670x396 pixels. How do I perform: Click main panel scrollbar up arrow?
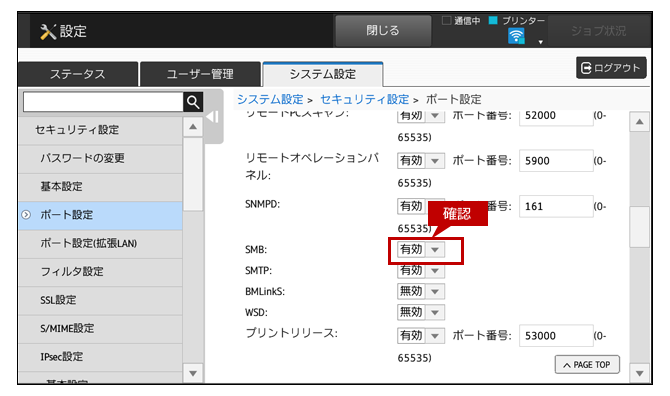(x=639, y=122)
